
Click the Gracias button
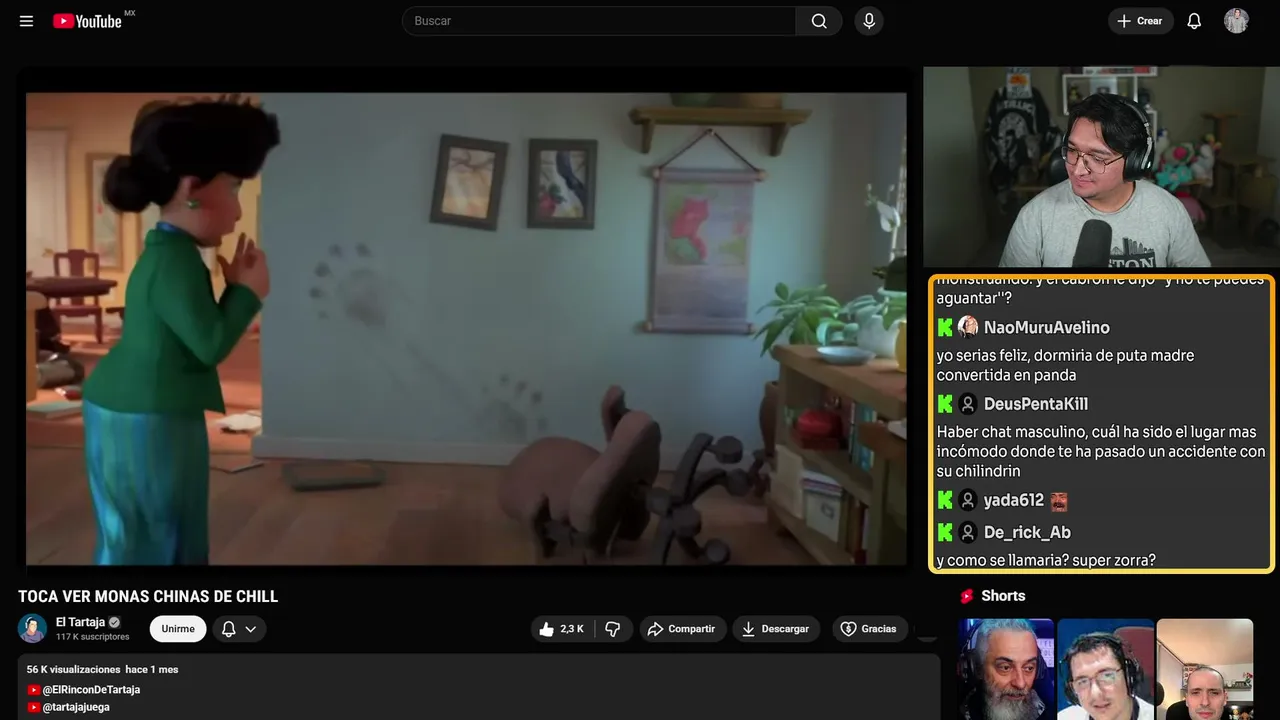pos(868,629)
